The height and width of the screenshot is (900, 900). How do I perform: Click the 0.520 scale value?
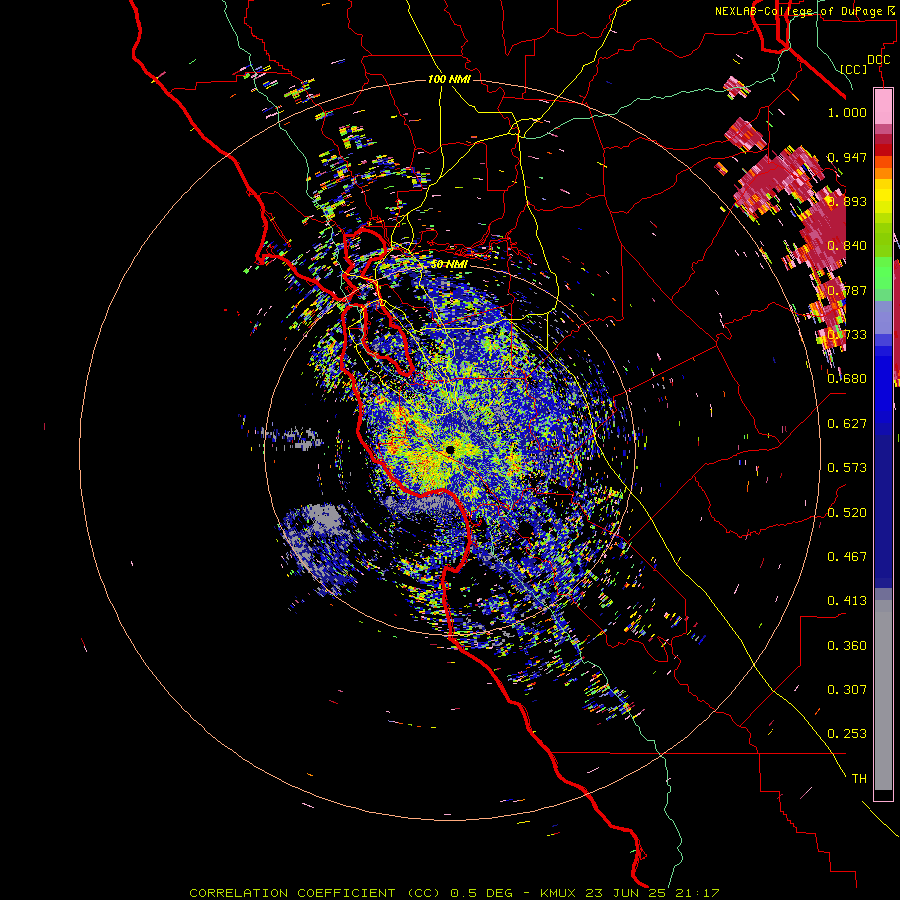click(847, 513)
